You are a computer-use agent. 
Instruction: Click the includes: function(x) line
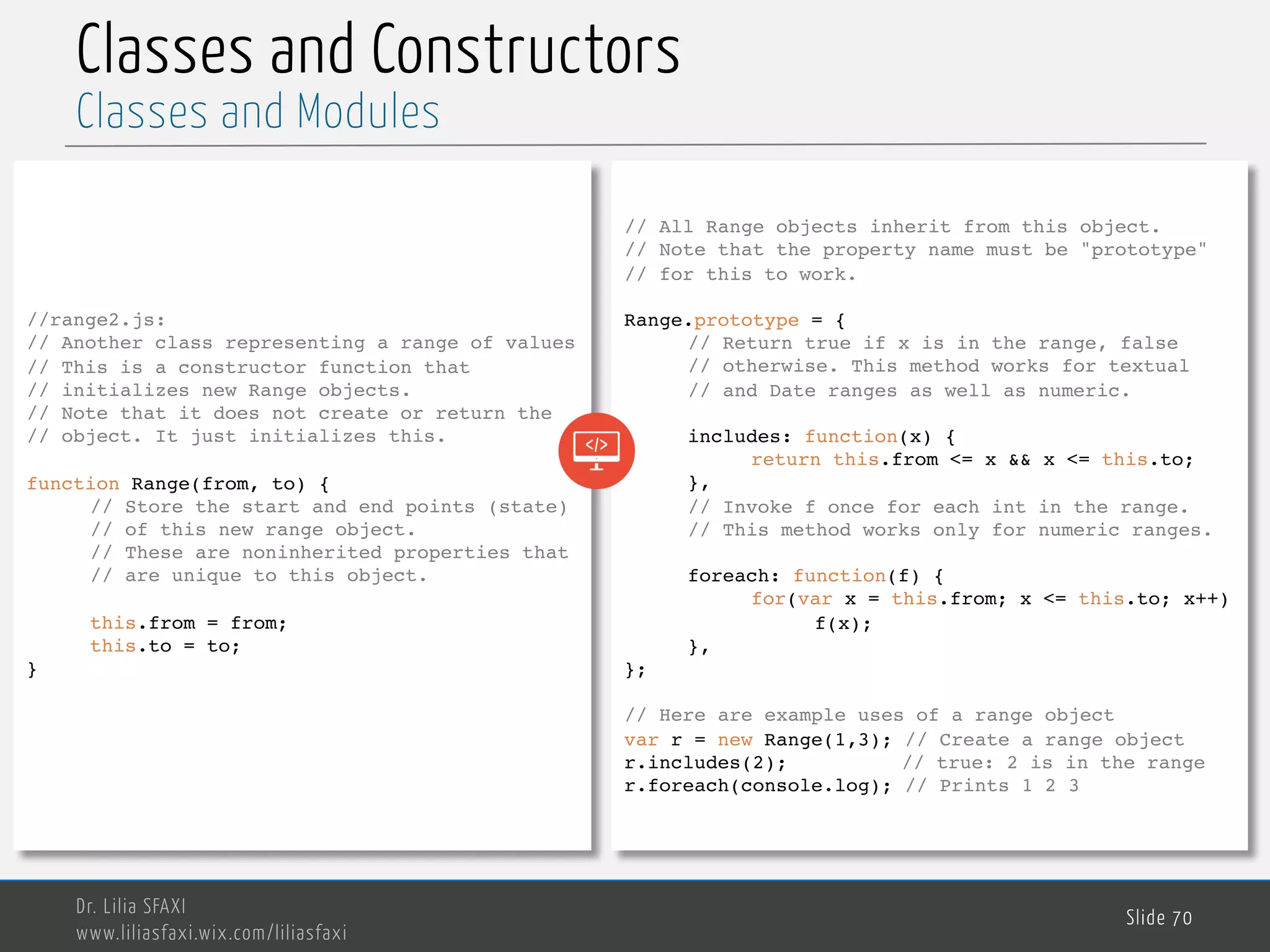point(822,436)
